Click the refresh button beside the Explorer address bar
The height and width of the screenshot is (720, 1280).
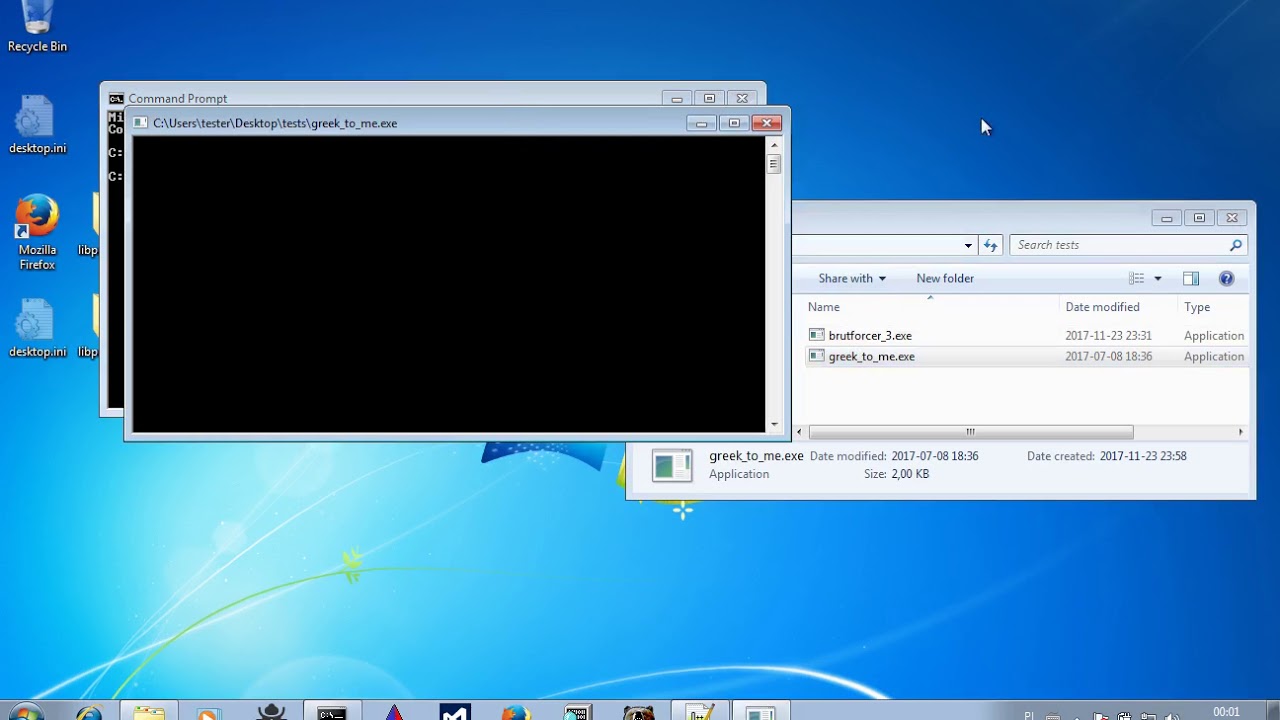pos(990,245)
